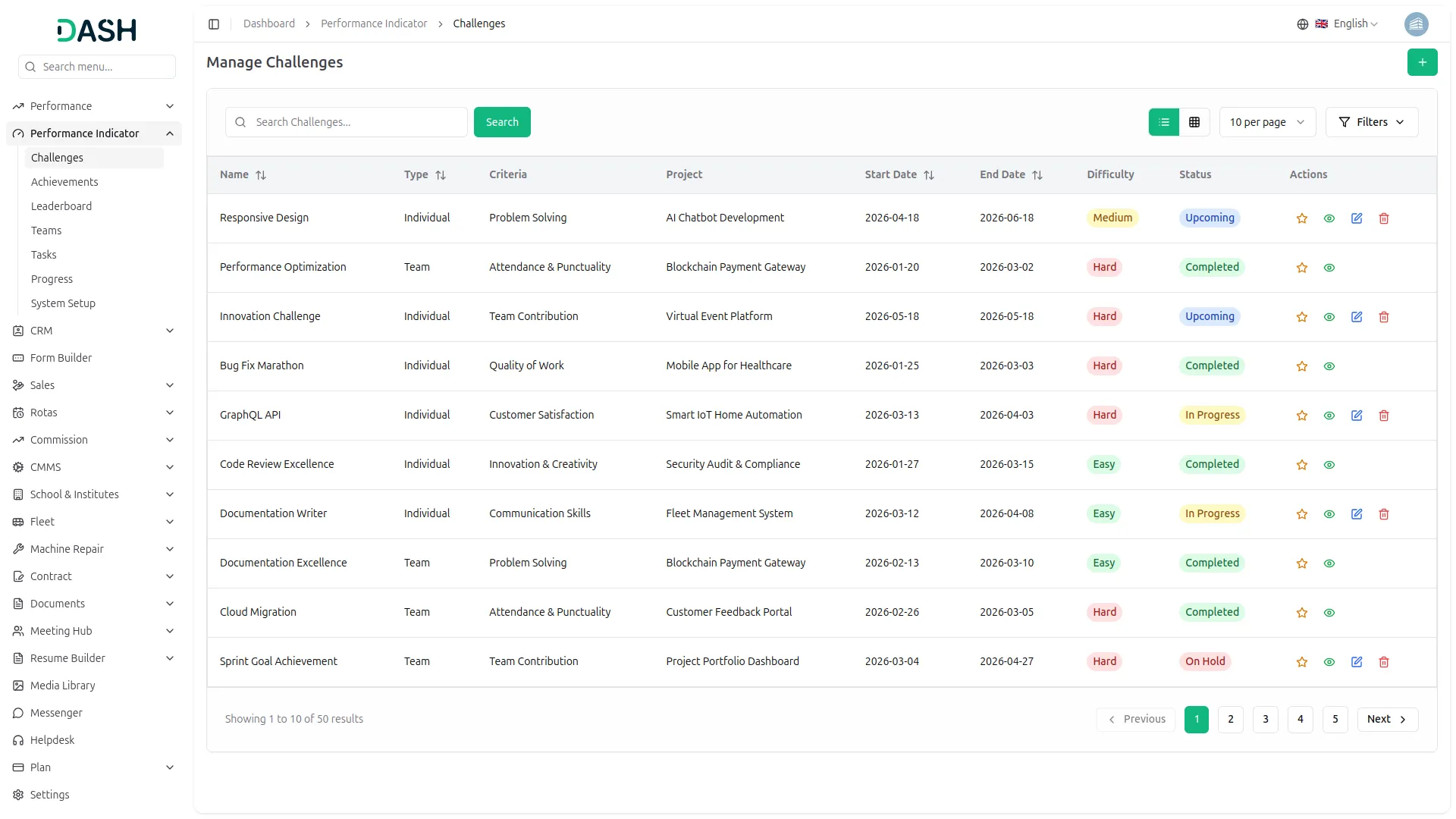Viewport: 1456px width, 819px height.
Task: Jump to page 3
Action: [x=1266, y=720]
